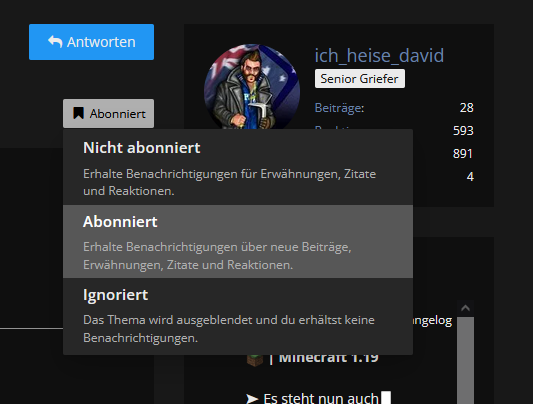The height and width of the screenshot is (404, 533).
Task: Click the bookmark icon on Abonniert button
Action: click(79, 113)
